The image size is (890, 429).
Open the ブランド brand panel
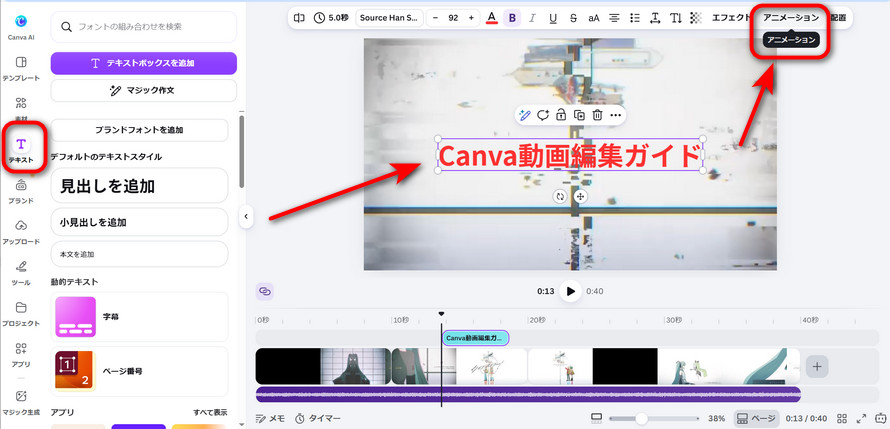[21, 191]
